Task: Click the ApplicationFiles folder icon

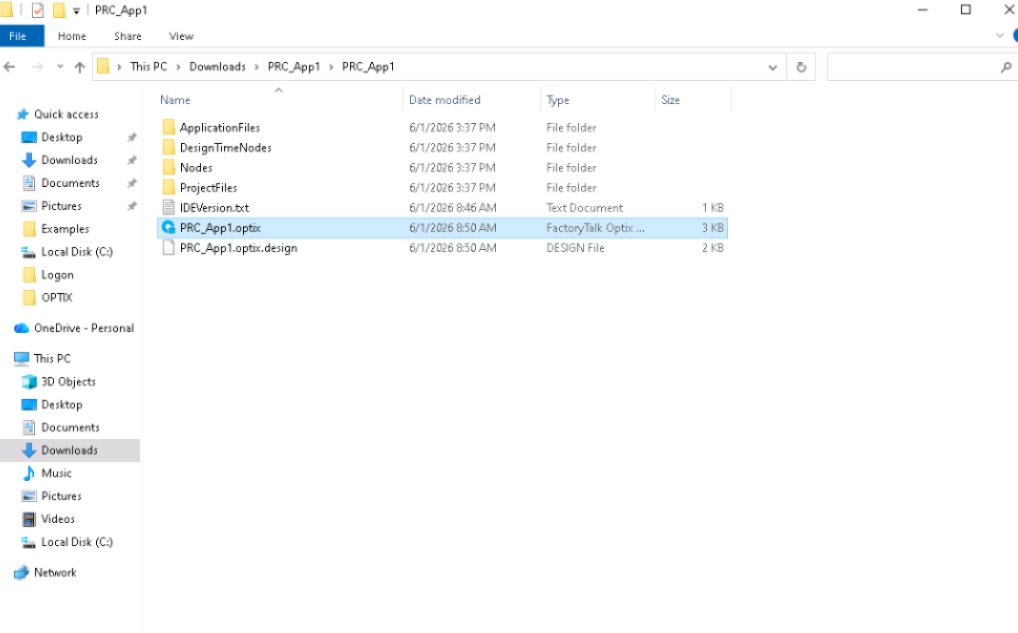Action: click(169, 127)
